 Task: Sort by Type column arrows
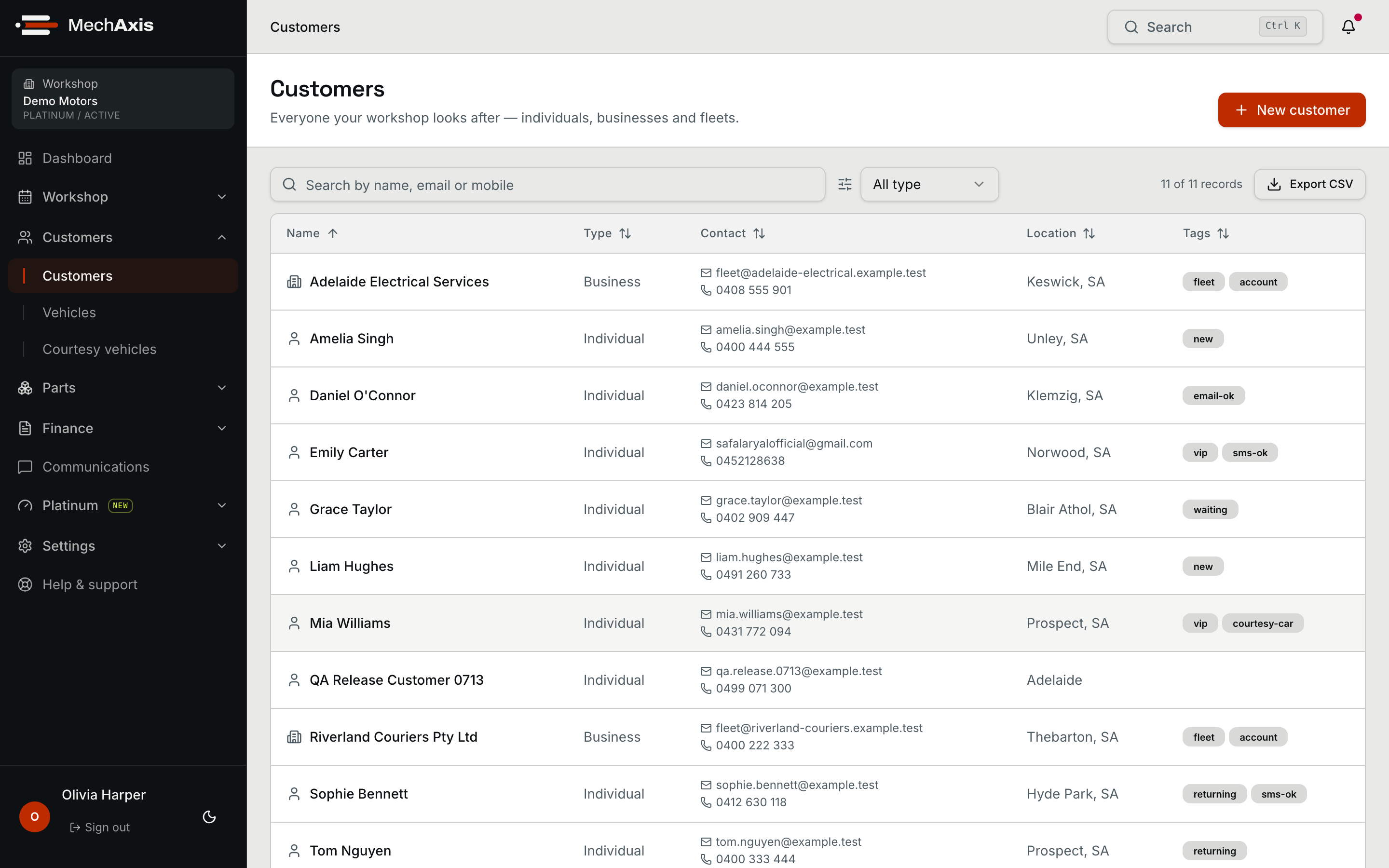(625, 233)
